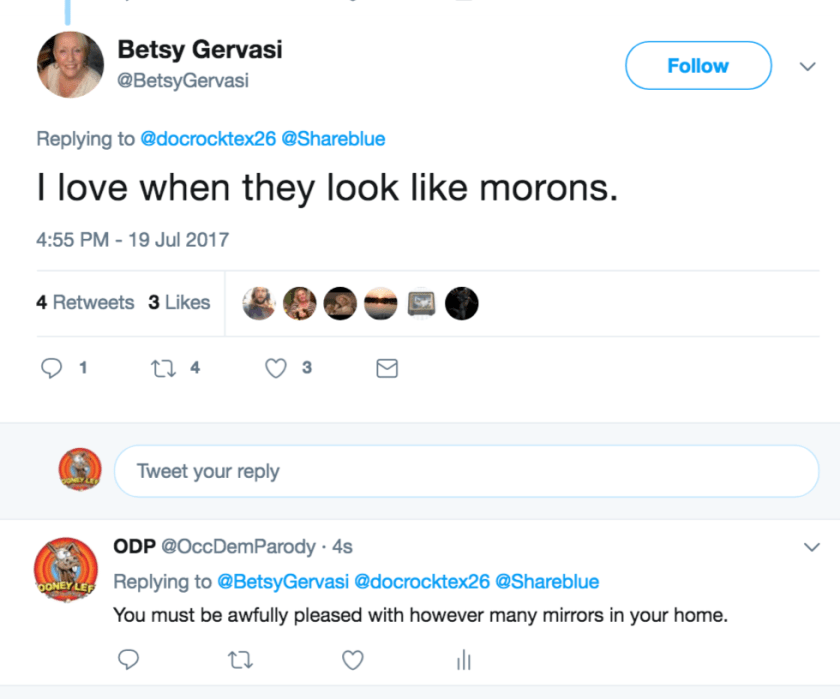
Task: Click the Tweet your reply field
Action: tap(465, 471)
